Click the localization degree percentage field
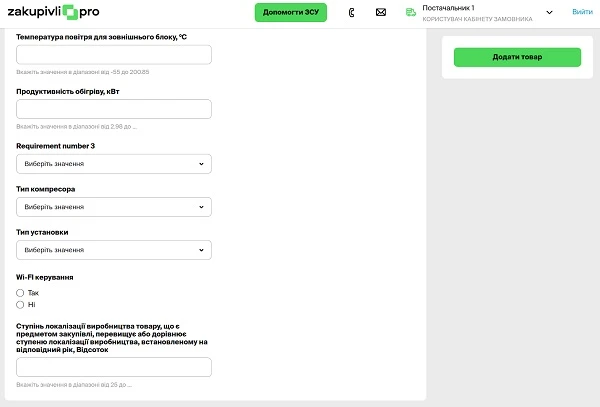 pyautogui.click(x=113, y=367)
